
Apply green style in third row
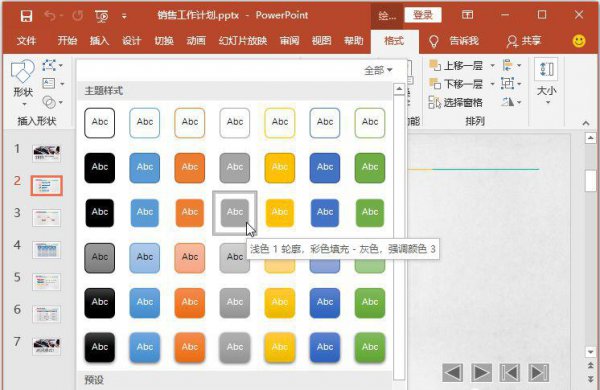pos(370,213)
